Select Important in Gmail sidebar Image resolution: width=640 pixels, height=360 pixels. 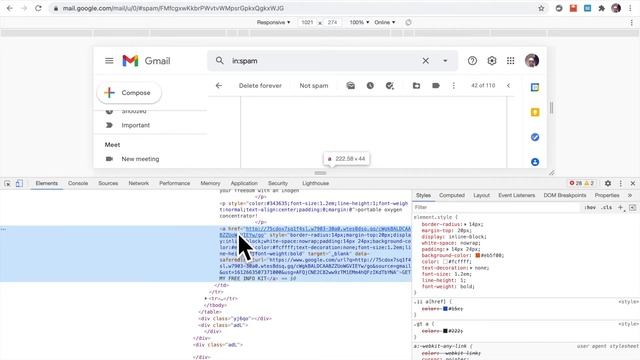[136, 125]
